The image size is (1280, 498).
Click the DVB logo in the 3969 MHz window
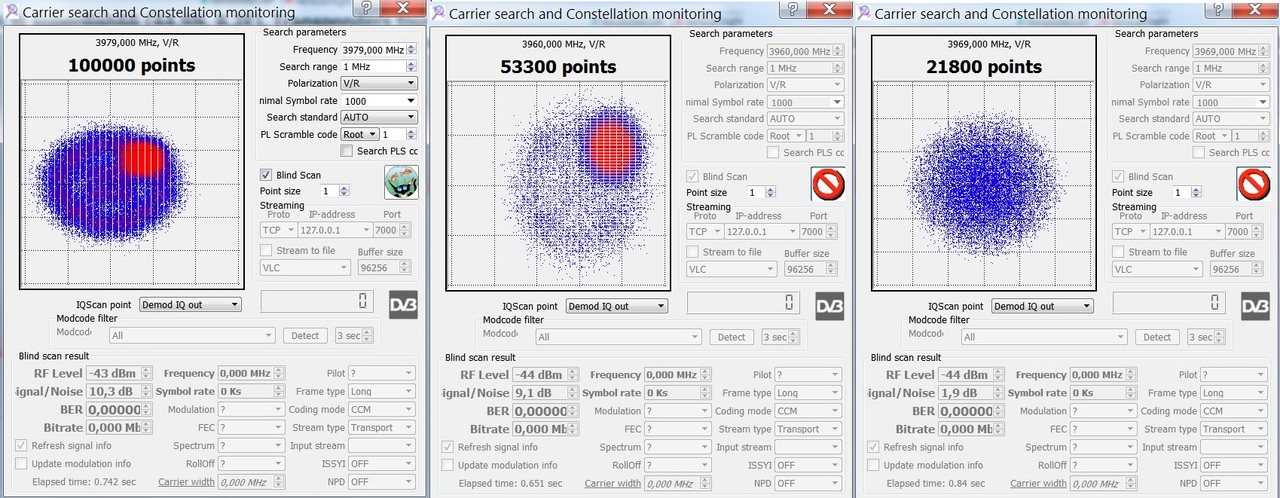click(x=1256, y=306)
